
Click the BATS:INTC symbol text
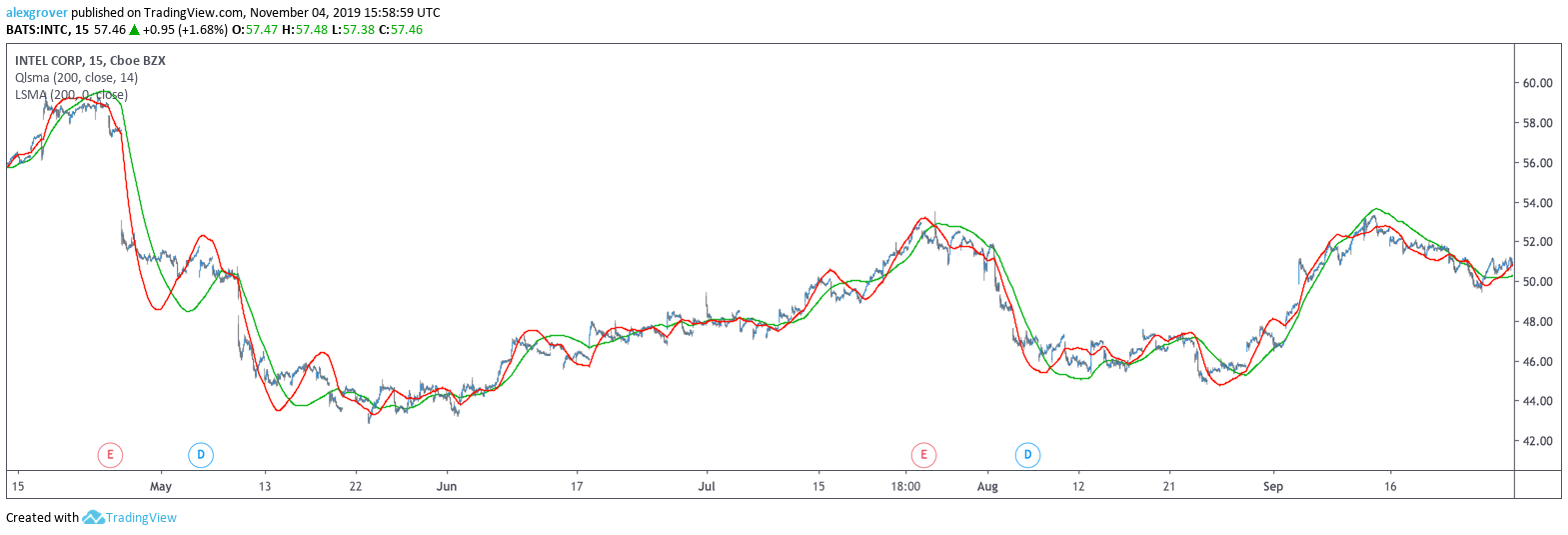37,30
